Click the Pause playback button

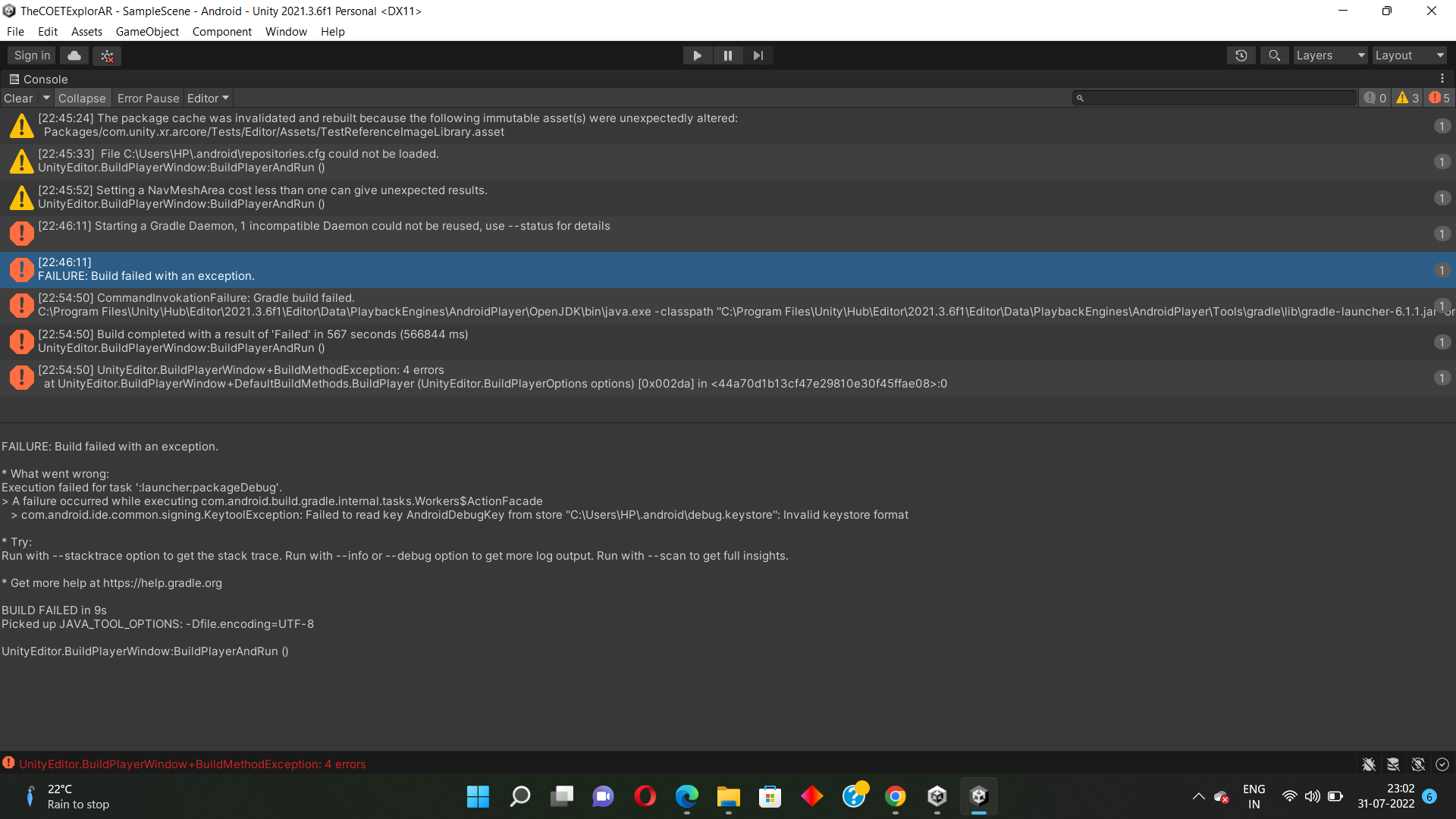(727, 55)
